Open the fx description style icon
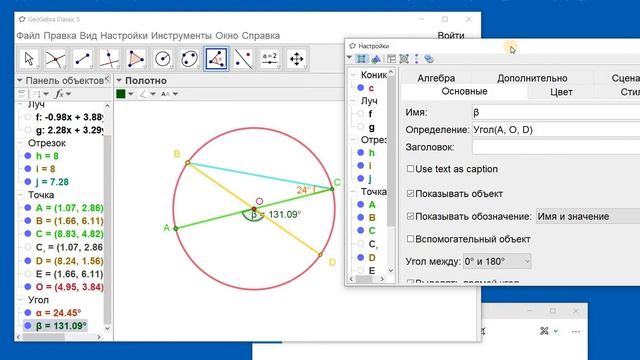The image size is (640, 360). (60, 94)
